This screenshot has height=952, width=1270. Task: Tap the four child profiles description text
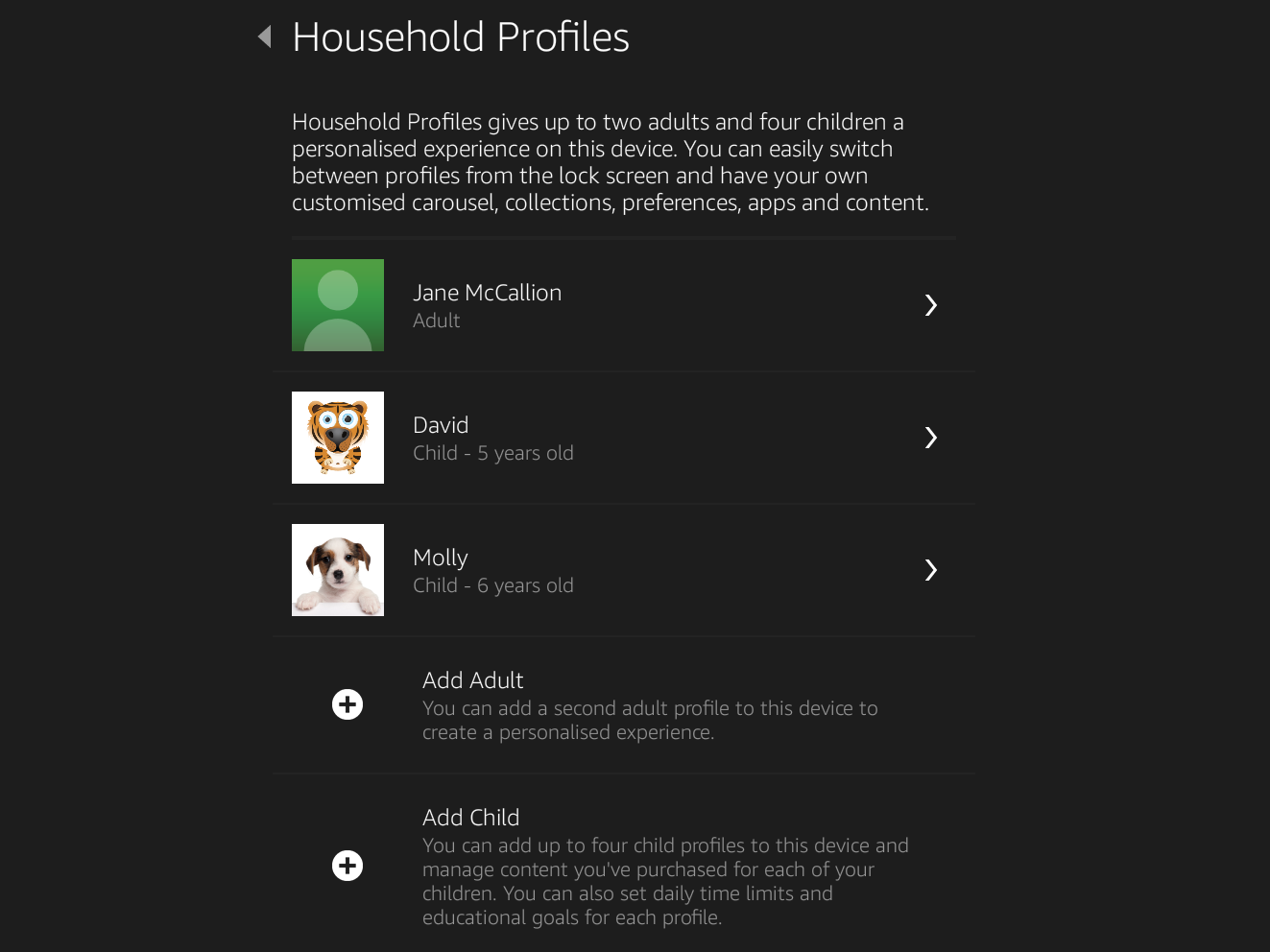(x=665, y=881)
